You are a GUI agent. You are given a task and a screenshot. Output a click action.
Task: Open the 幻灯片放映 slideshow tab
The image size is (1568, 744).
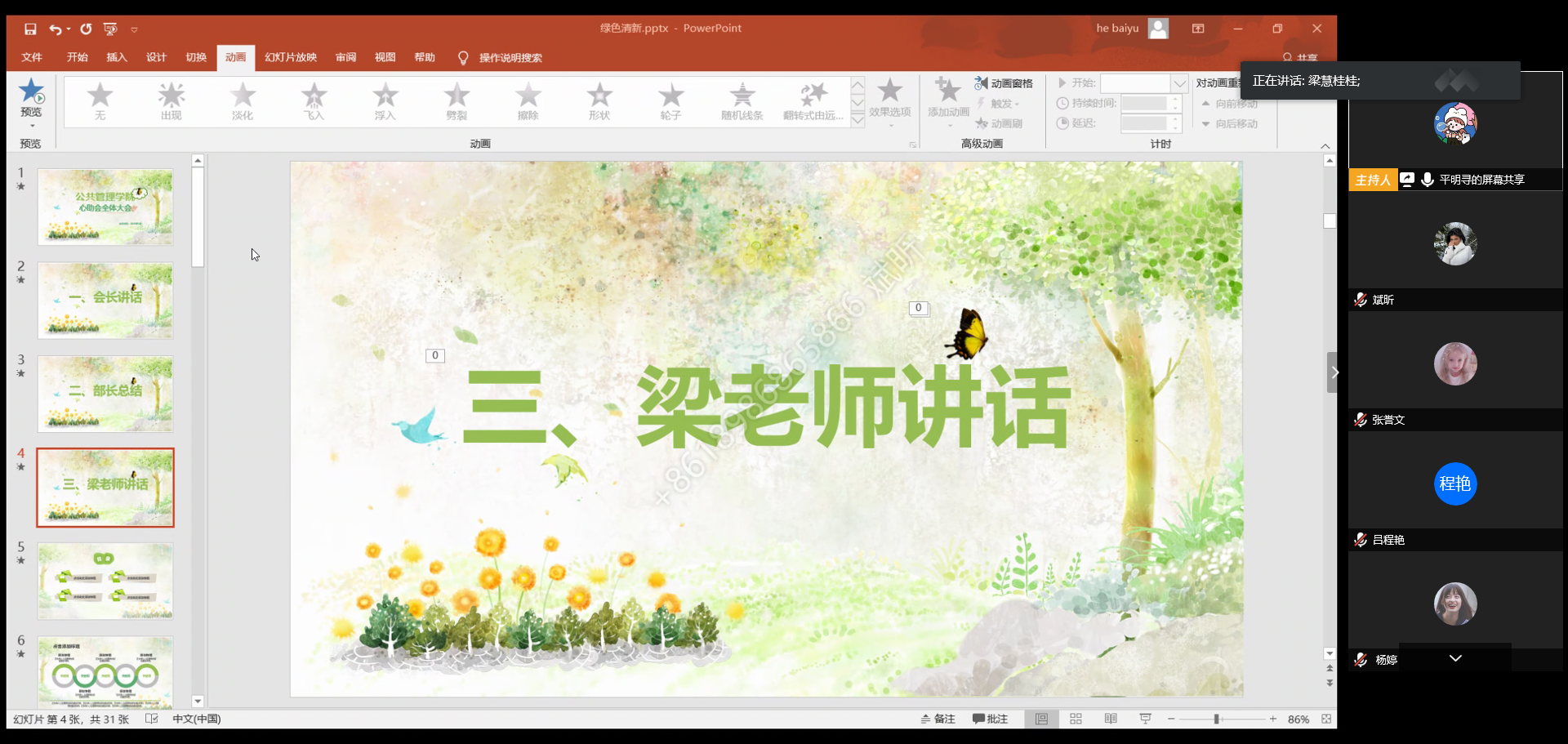click(x=290, y=57)
